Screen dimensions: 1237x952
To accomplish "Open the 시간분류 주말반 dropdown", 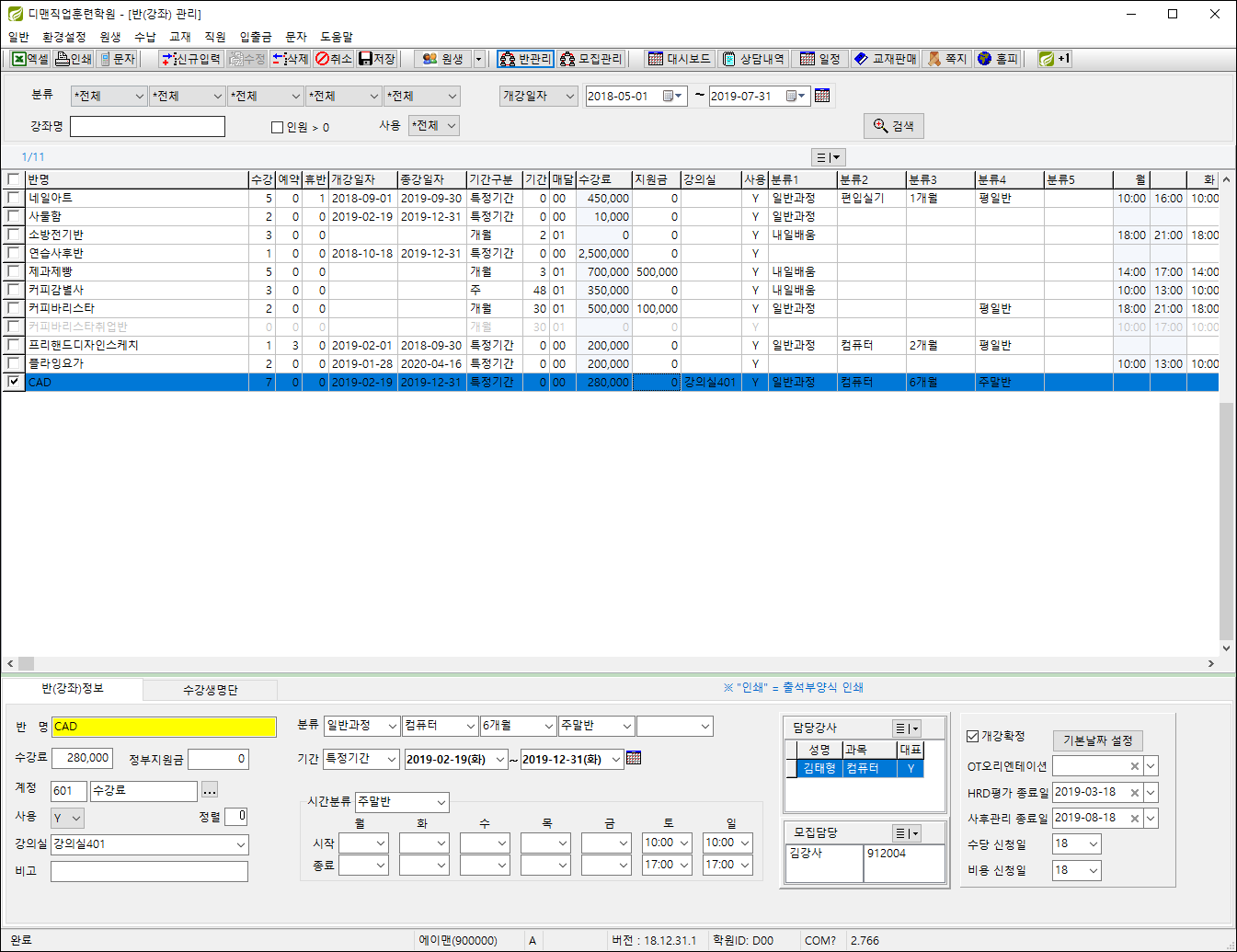I will pyautogui.click(x=402, y=802).
